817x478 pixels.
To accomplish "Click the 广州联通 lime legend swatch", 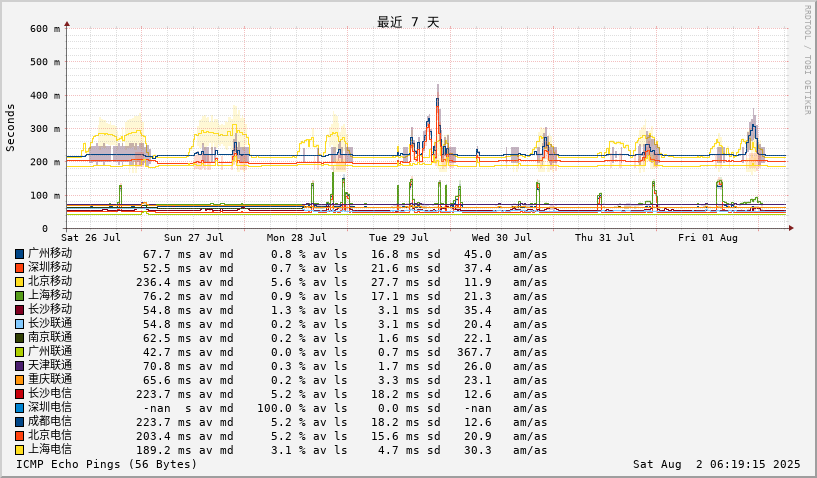I will 19,353.
